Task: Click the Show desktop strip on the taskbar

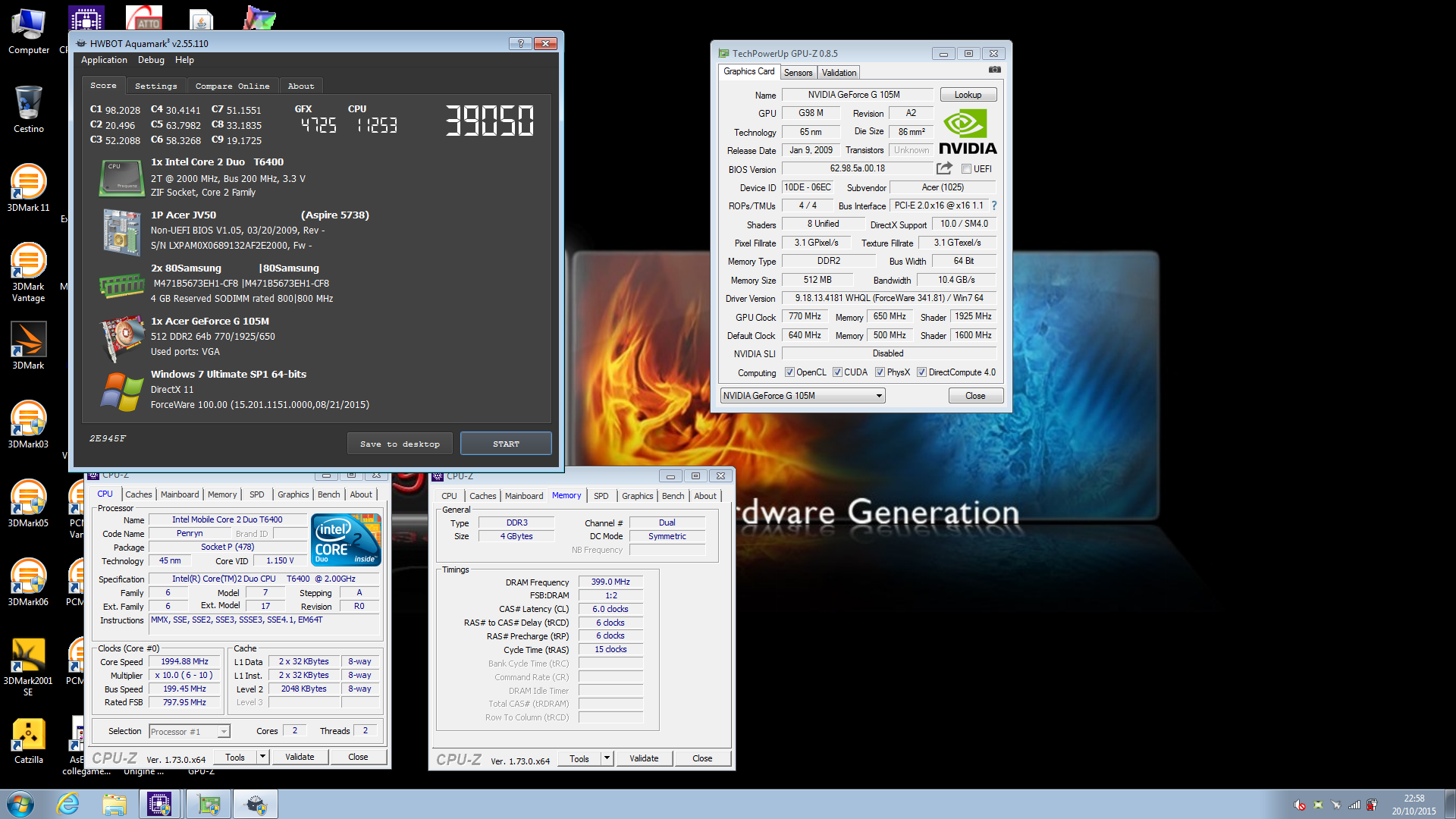Action: point(1450,804)
